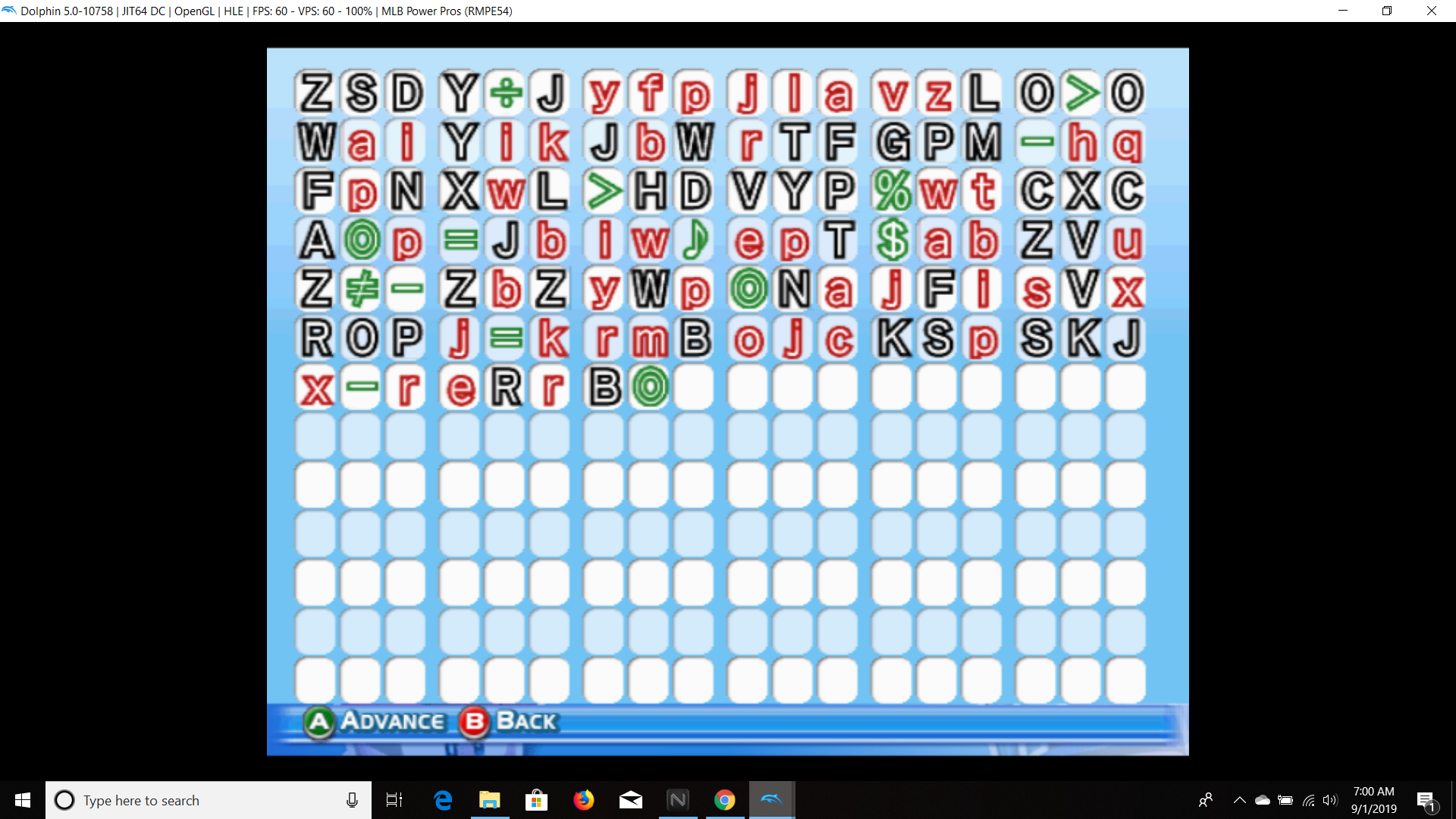
Task: Expand the hidden system tray icons chevron
Action: click(x=1240, y=800)
